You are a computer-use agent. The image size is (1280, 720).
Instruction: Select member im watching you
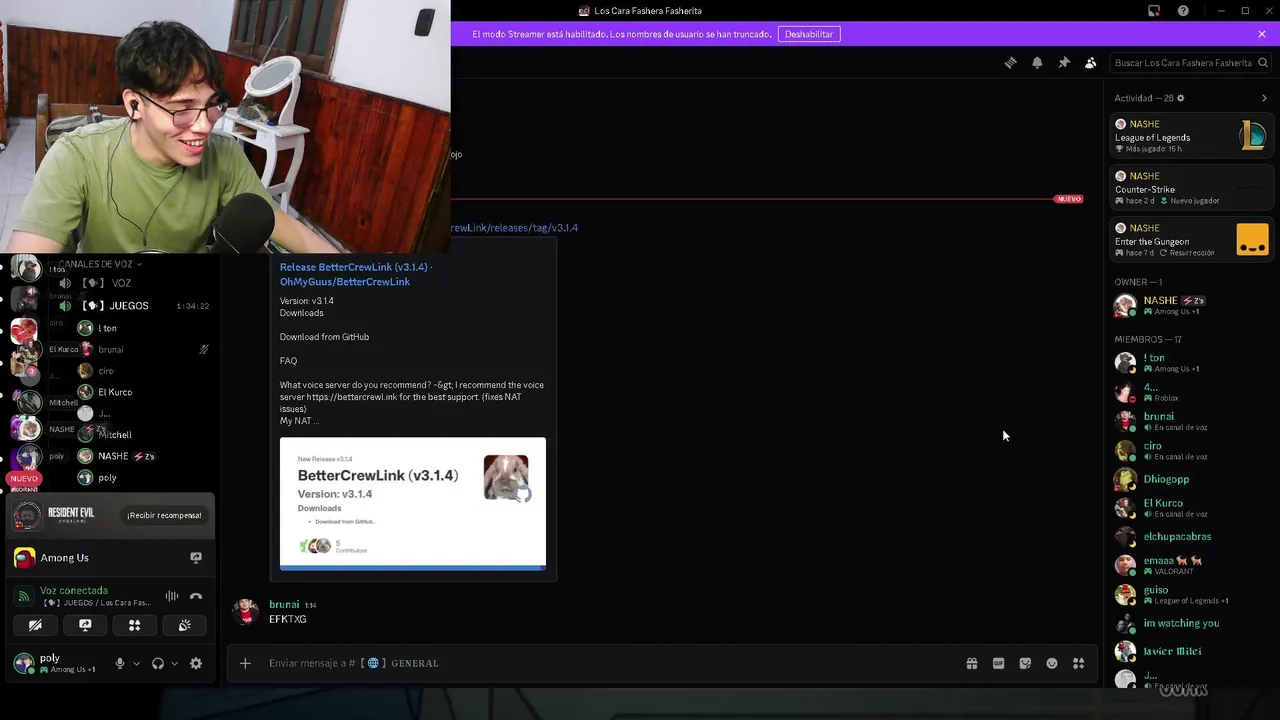[x=1191, y=624]
